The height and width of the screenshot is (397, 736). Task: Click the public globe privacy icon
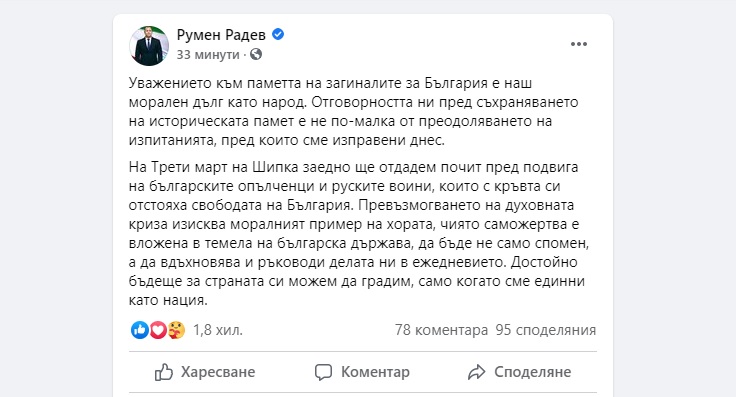tap(256, 54)
